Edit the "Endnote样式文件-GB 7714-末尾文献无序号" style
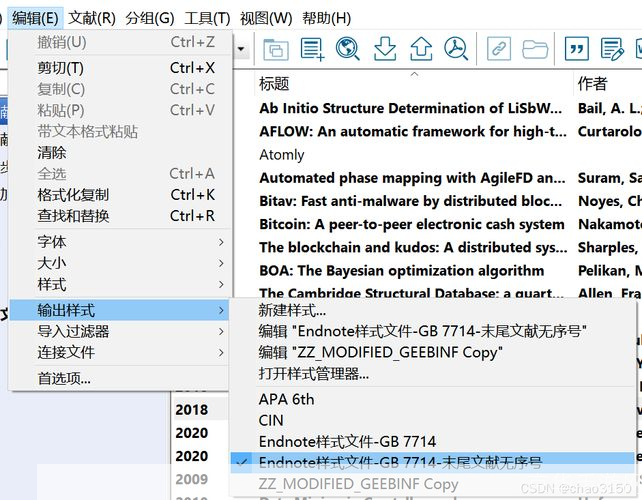Image resolution: width=642 pixels, height=500 pixels. tap(432, 331)
